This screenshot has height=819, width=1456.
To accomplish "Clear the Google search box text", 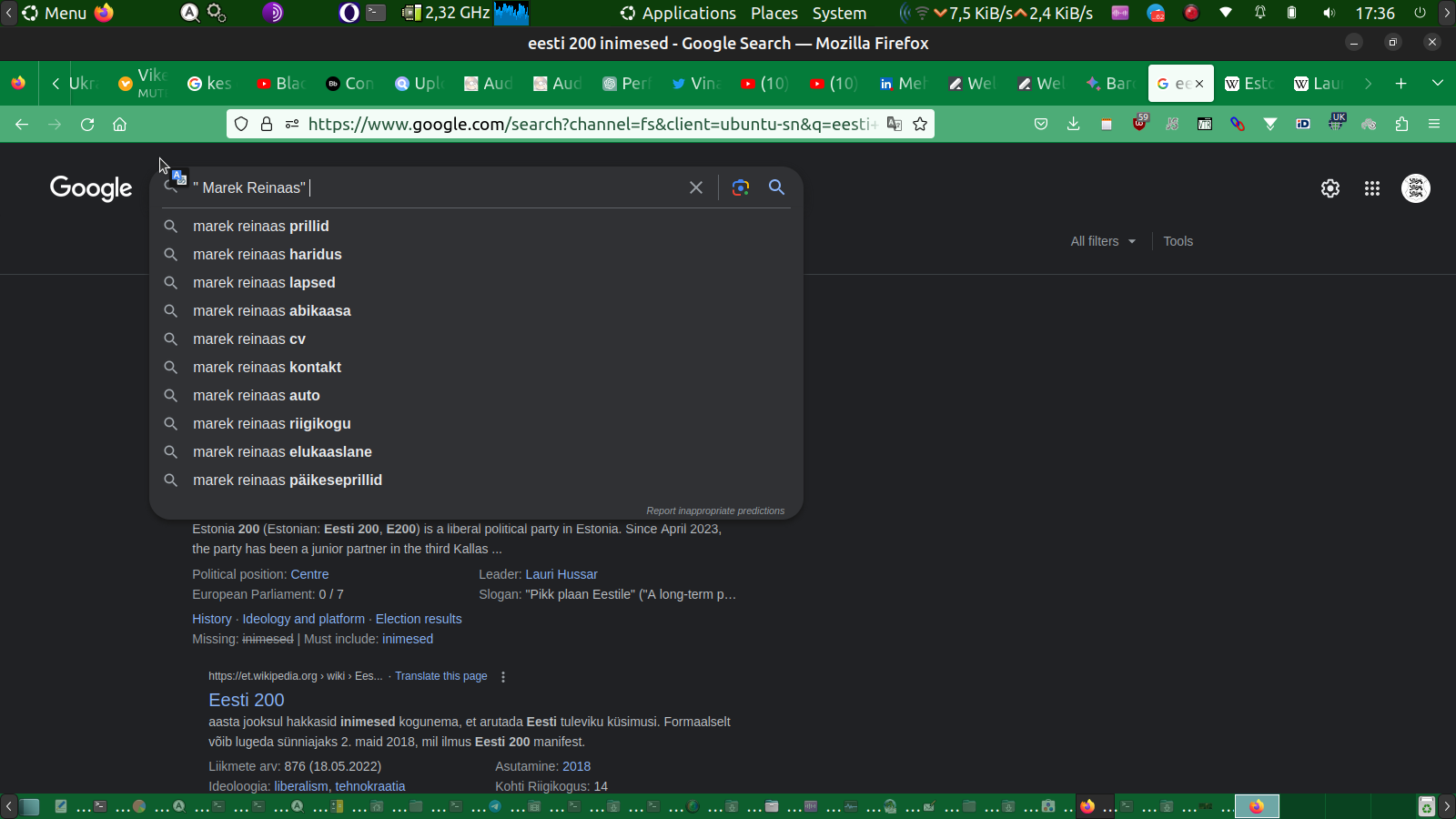I will point(696,187).
